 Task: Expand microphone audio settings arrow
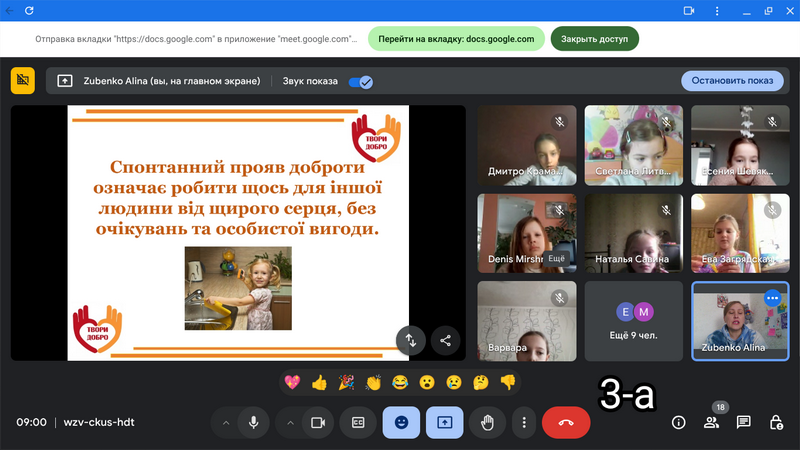click(226, 422)
